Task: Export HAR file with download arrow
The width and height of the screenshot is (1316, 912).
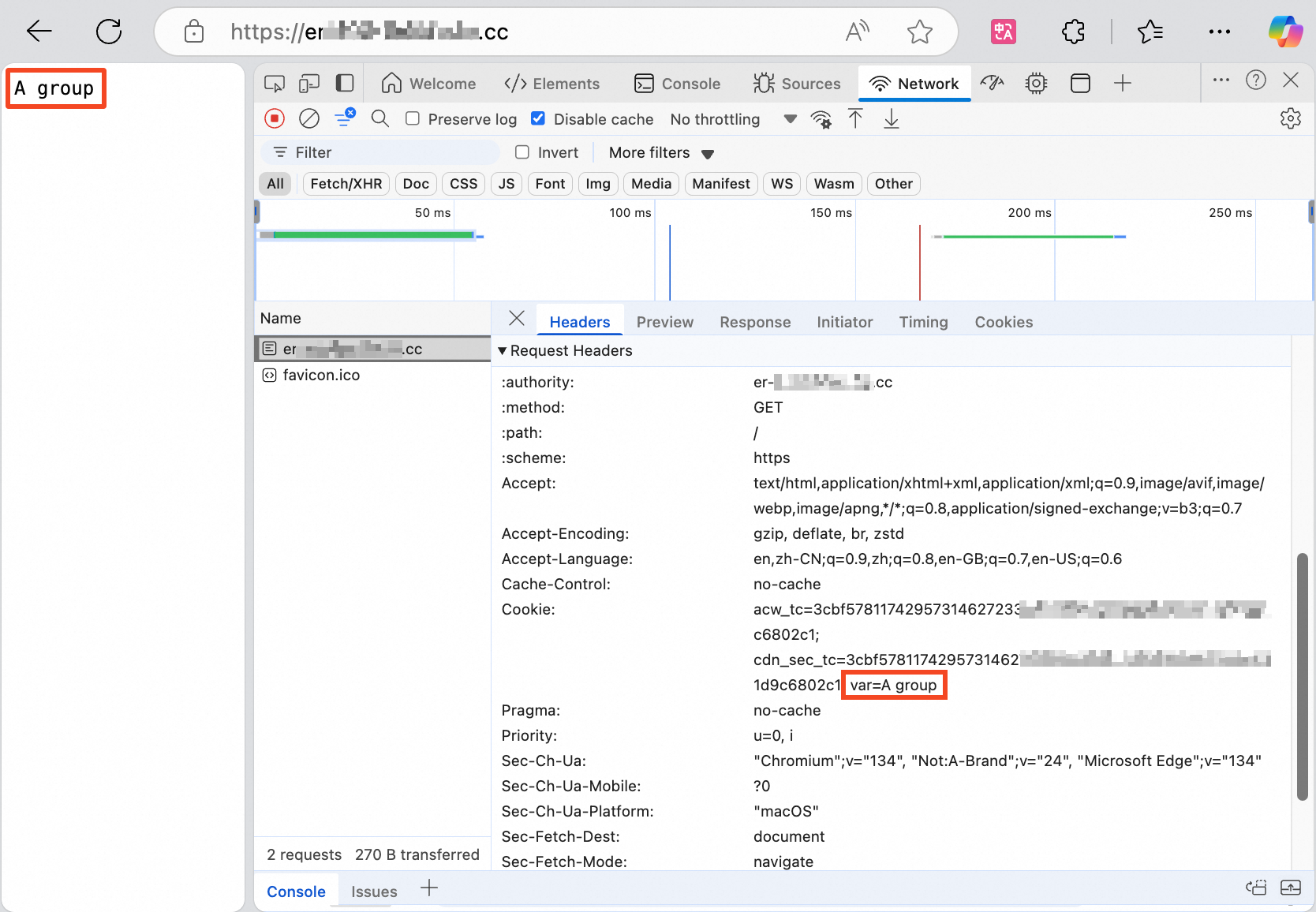Action: (892, 119)
